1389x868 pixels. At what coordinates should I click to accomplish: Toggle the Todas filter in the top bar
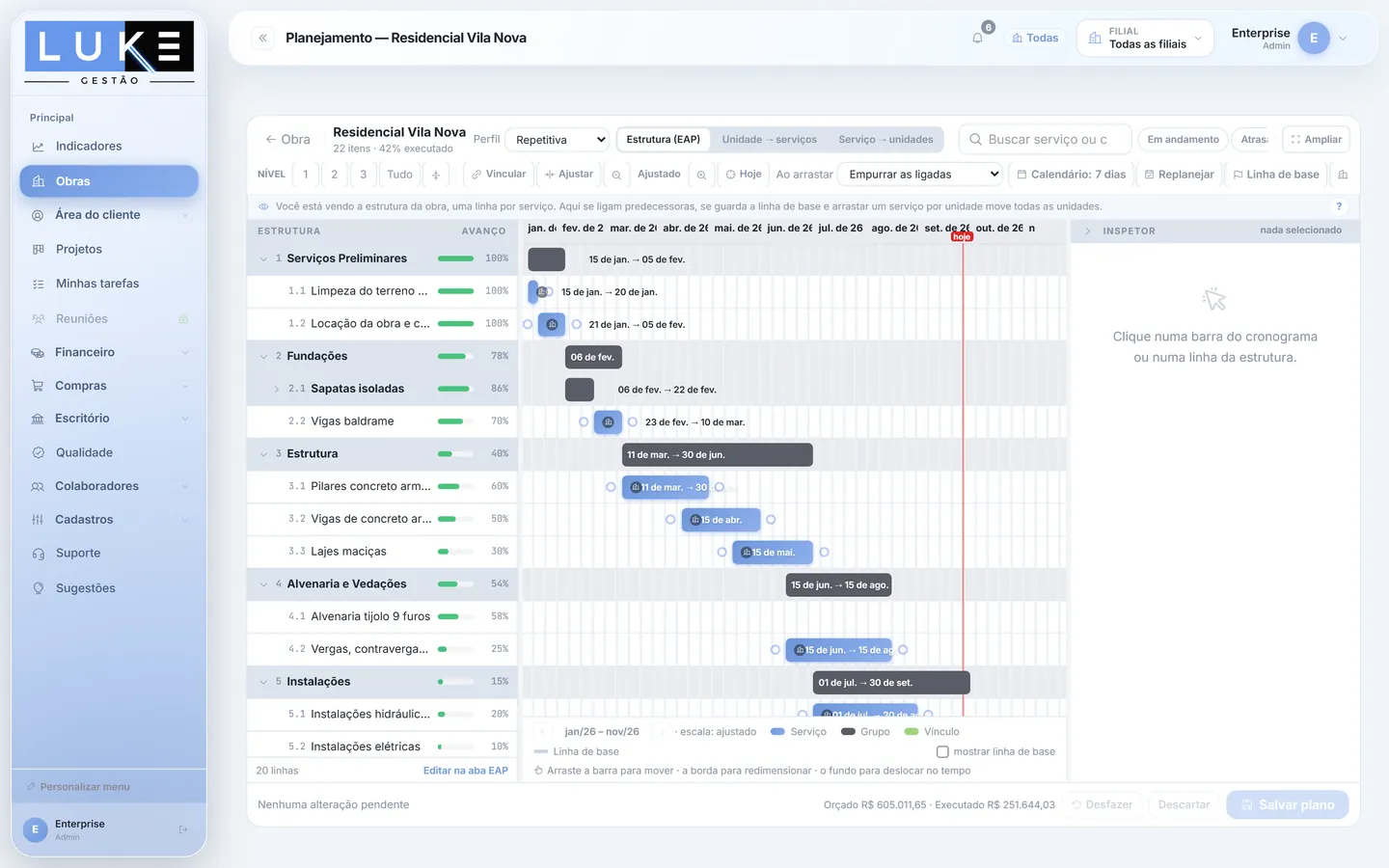coord(1035,38)
